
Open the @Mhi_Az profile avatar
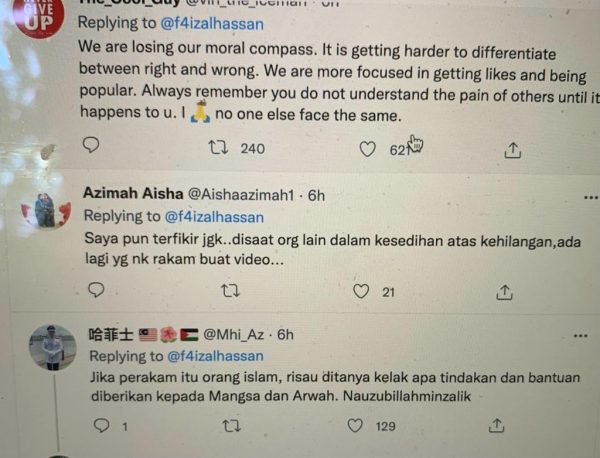point(52,347)
